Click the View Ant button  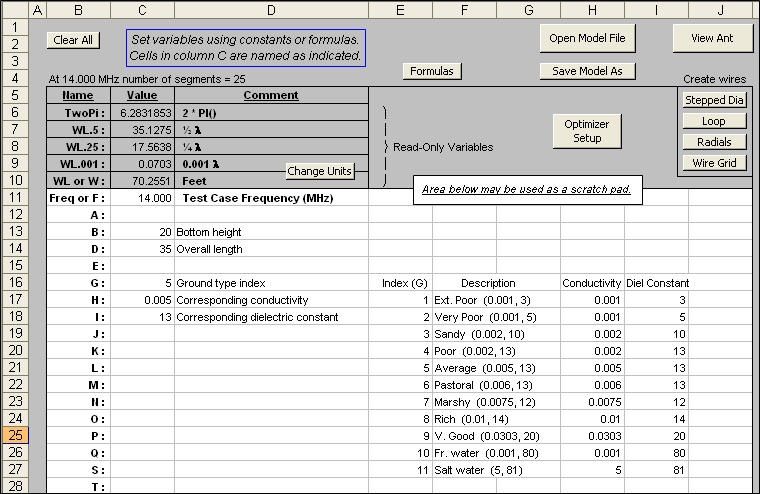pyautogui.click(x=712, y=38)
